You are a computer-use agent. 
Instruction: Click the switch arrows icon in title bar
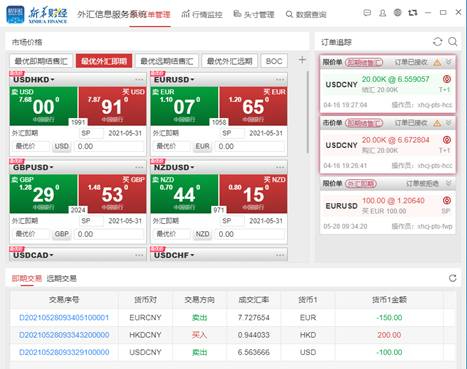coord(413,13)
